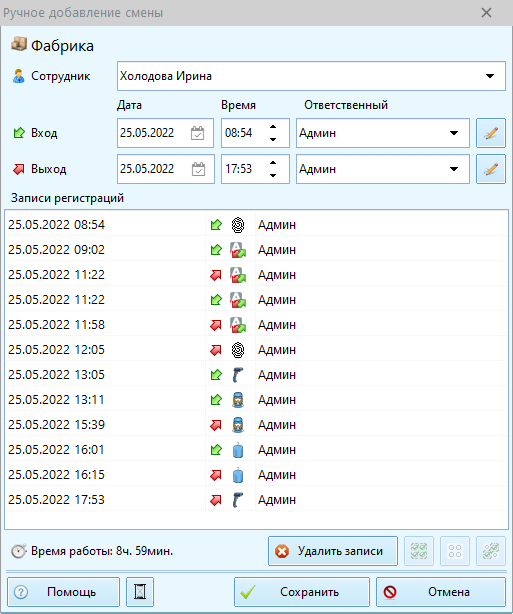Image resolution: width=513 pixels, height=614 pixels.
Task: Expand the Сотрудник dropdown list
Action: point(490,76)
